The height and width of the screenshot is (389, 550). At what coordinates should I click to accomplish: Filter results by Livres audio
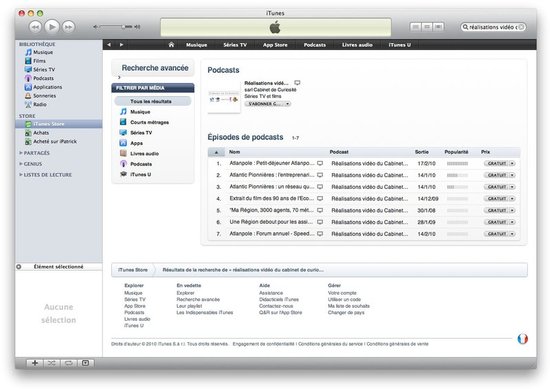pyautogui.click(x=144, y=154)
